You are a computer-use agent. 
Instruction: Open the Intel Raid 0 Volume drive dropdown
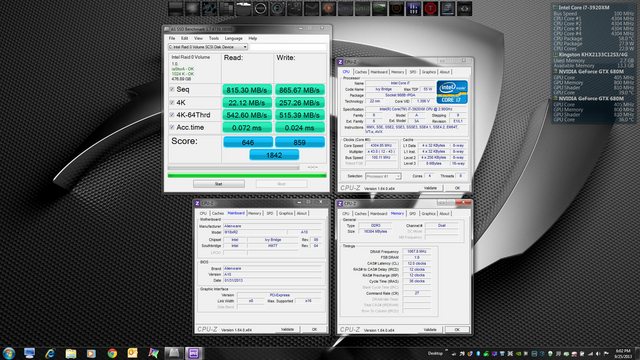(208, 47)
